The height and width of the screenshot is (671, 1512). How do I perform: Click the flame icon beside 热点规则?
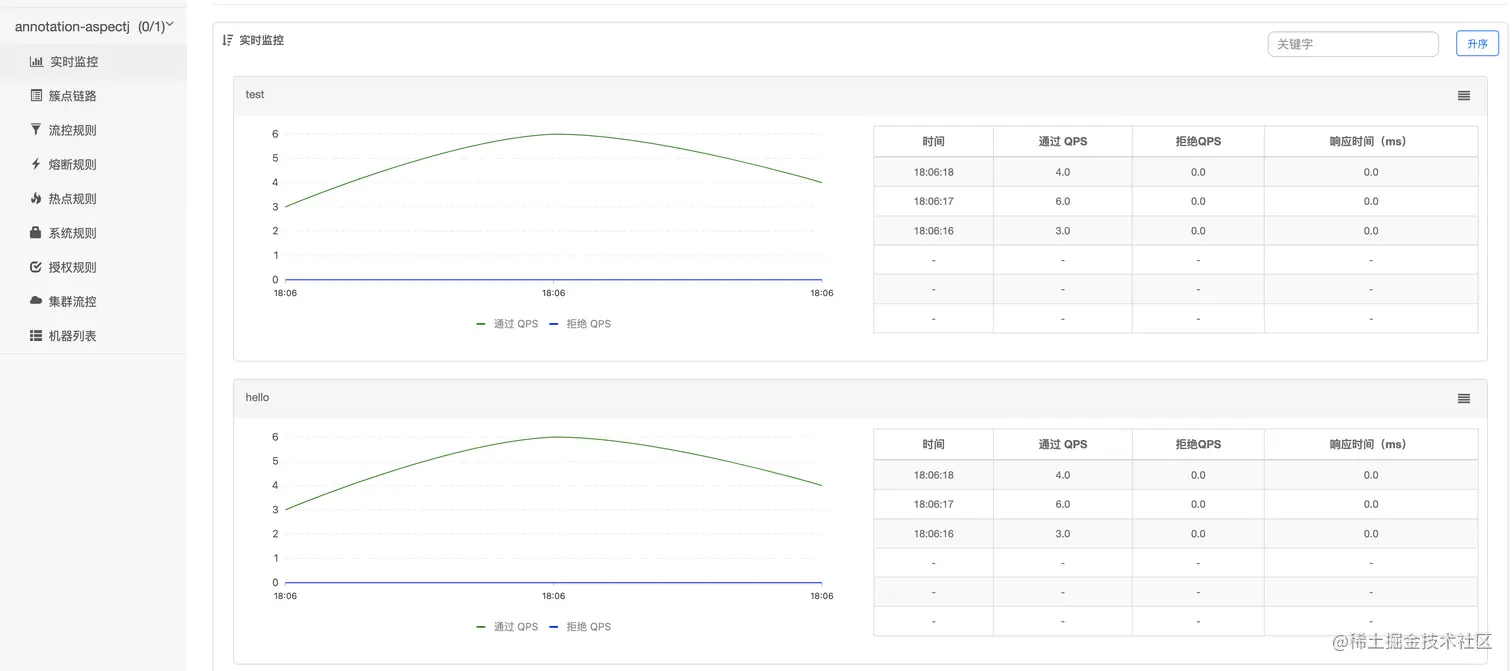pos(36,198)
